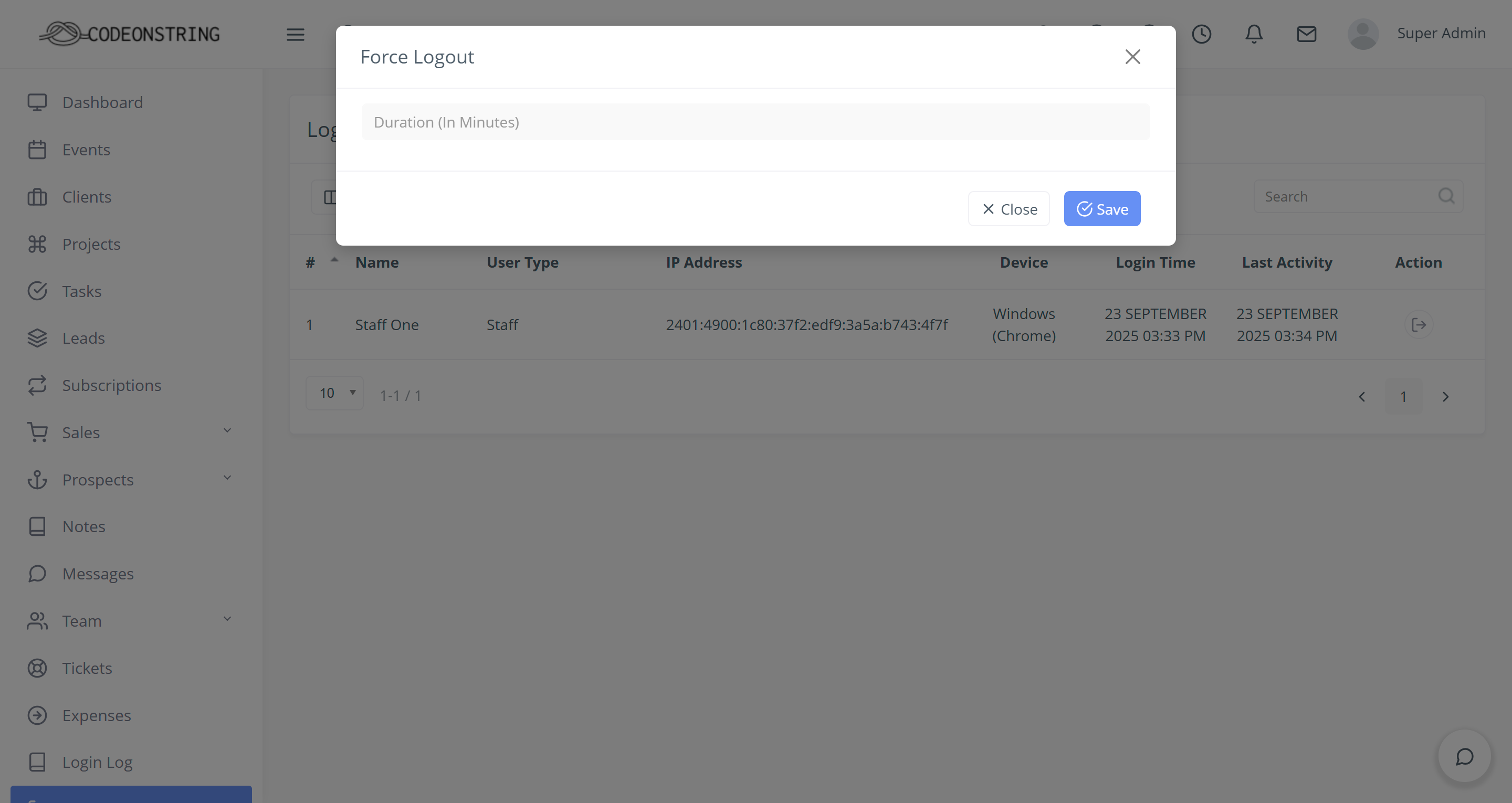Open the mail envelope icon

1306,34
